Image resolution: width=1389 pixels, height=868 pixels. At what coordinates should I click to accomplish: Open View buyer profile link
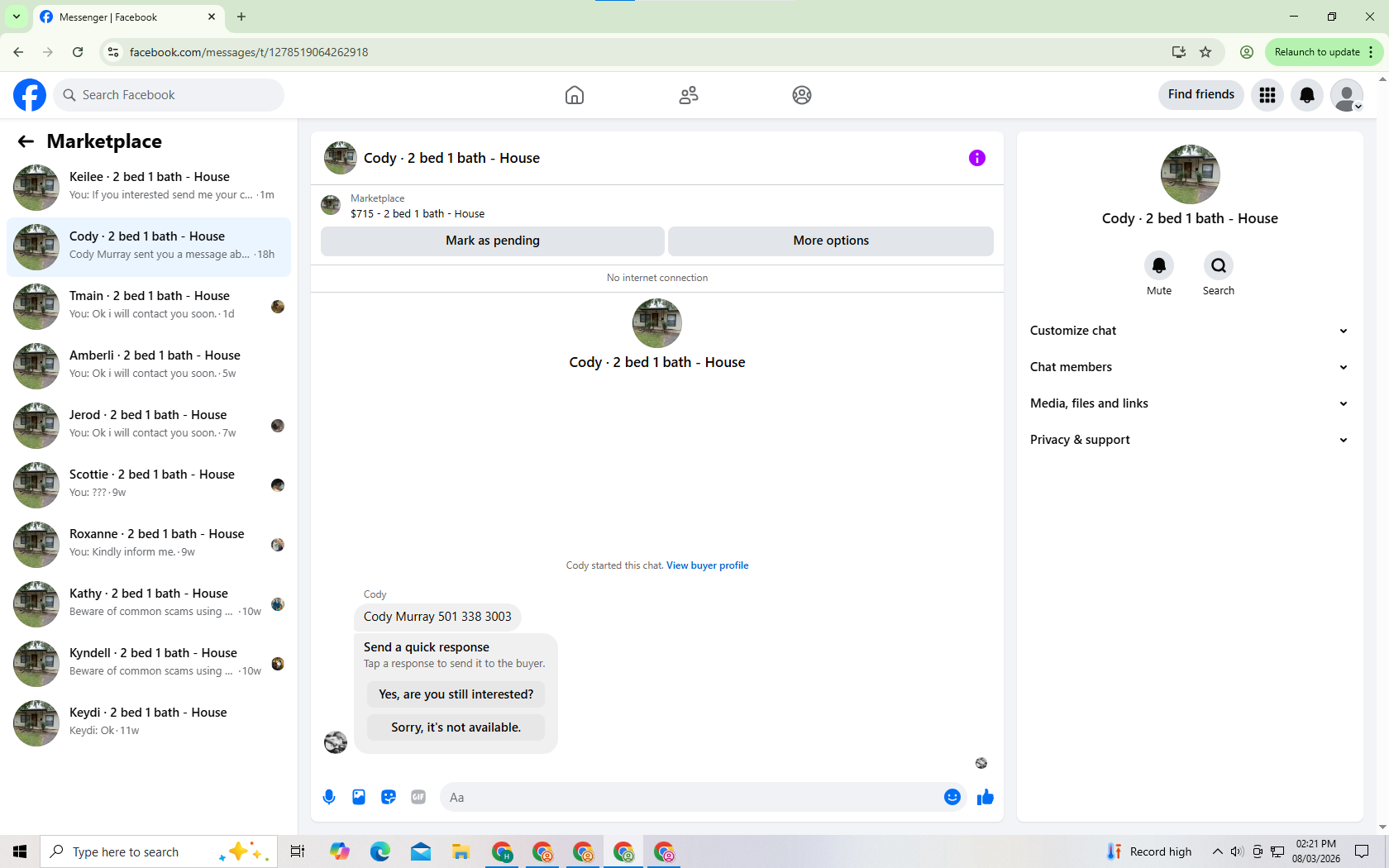[x=708, y=565]
